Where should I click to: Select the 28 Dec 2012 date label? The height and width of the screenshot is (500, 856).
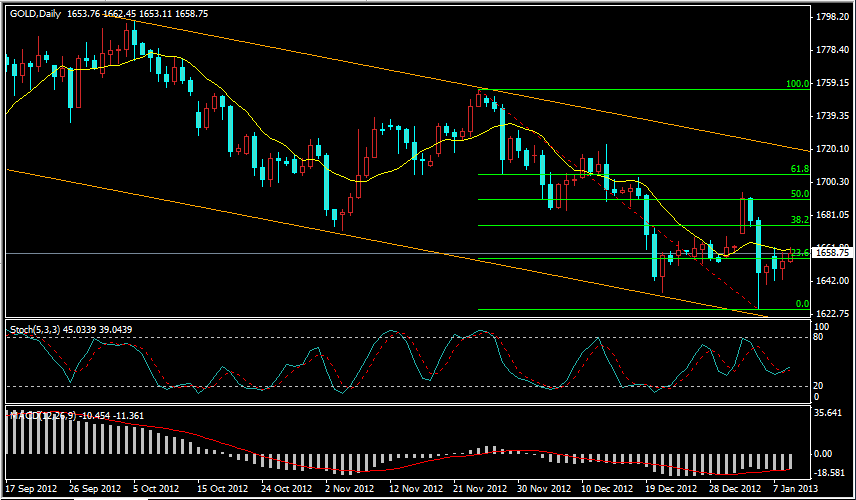[735, 487]
